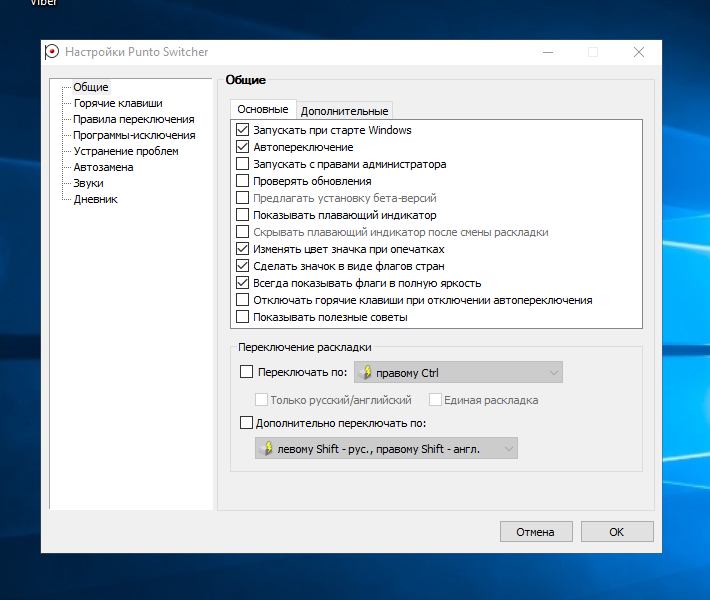
Task: Toggle the Автопереключение checkbox
Action: (x=242, y=147)
